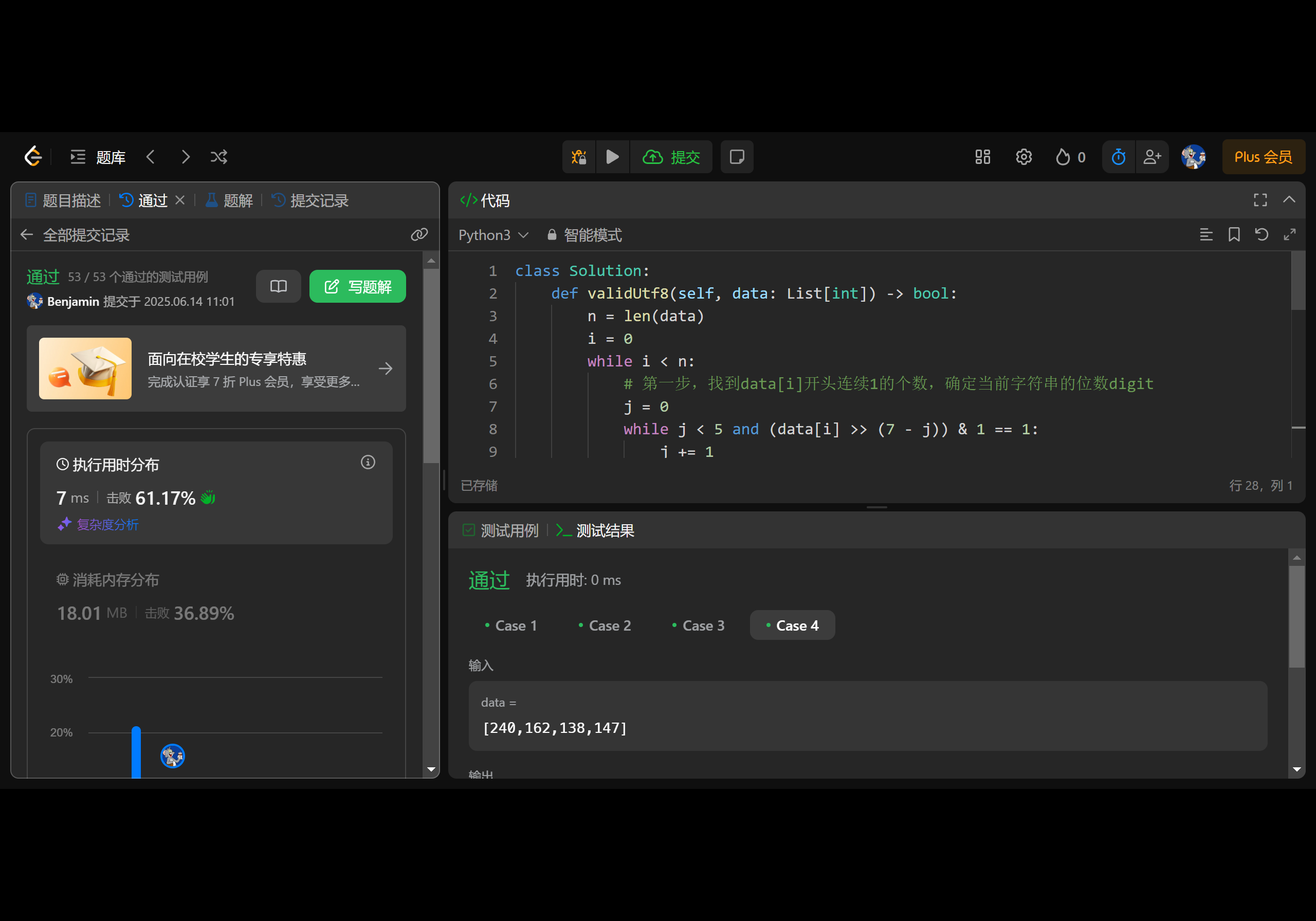
Task: Select the Case 2 tab
Action: [604, 625]
